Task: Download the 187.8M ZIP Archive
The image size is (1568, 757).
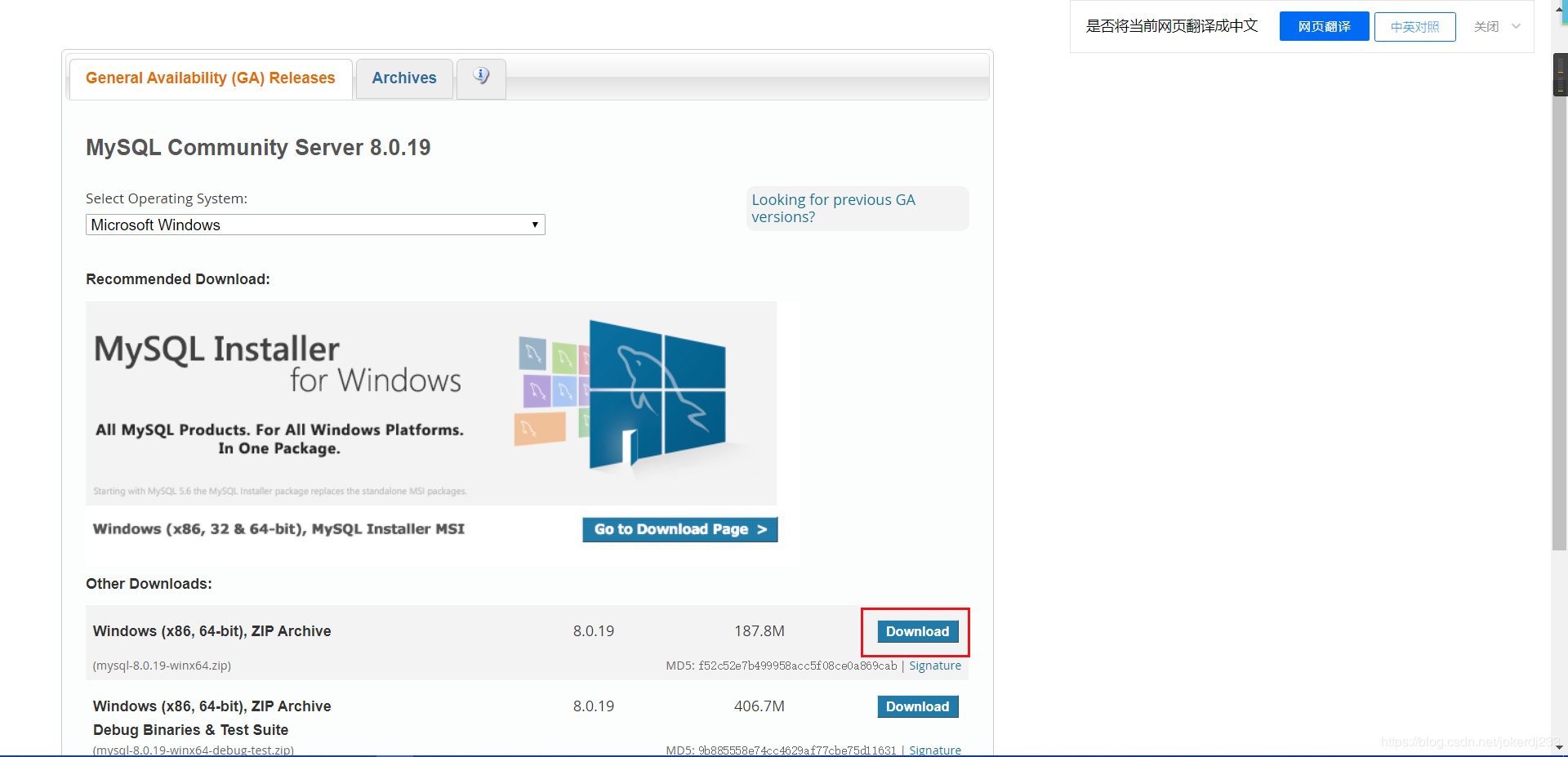Action: point(917,631)
